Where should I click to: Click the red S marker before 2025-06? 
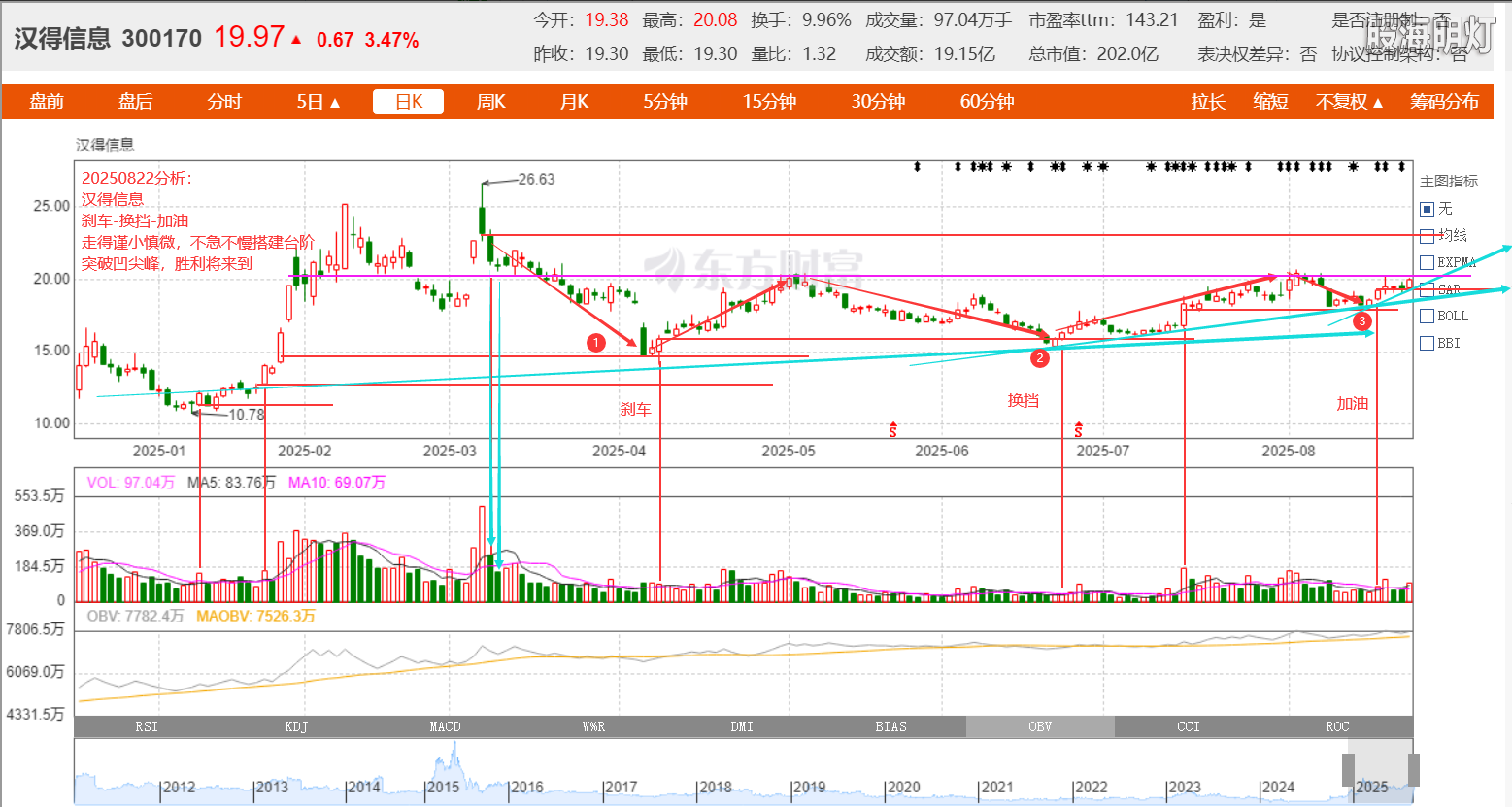[x=893, y=429]
